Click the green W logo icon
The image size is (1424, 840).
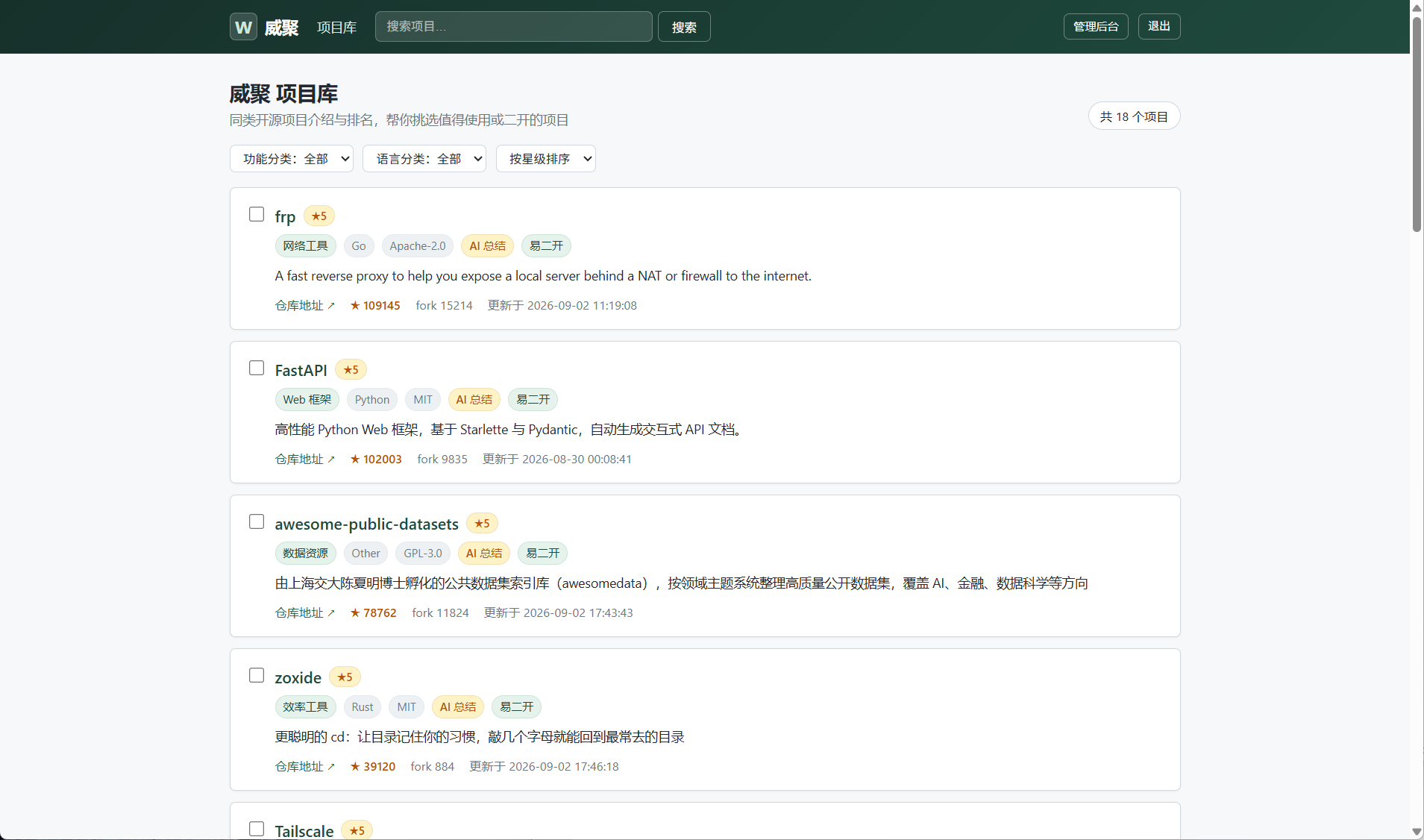[243, 27]
